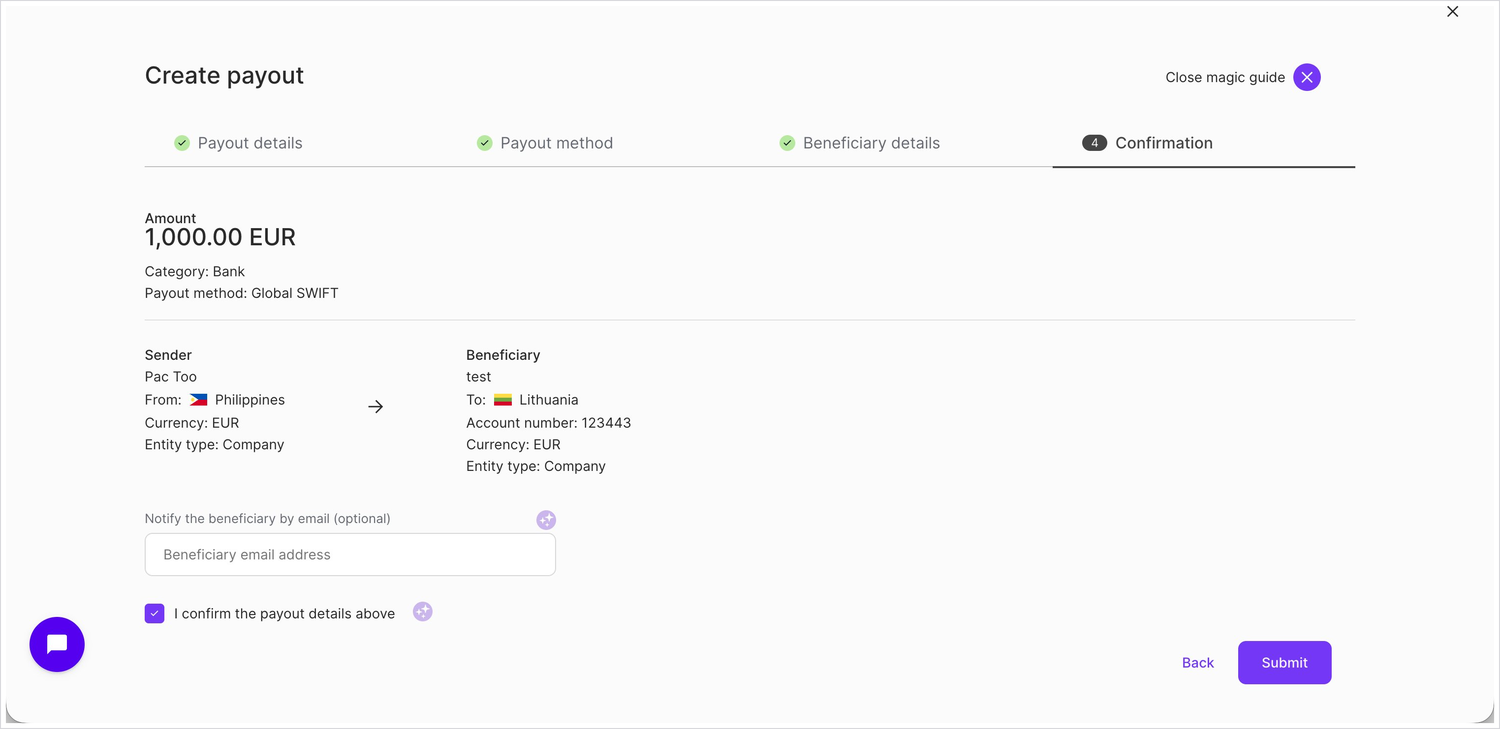Go to the Beneficiary details step
Screen dimensions: 1500x729
[x=860, y=143]
